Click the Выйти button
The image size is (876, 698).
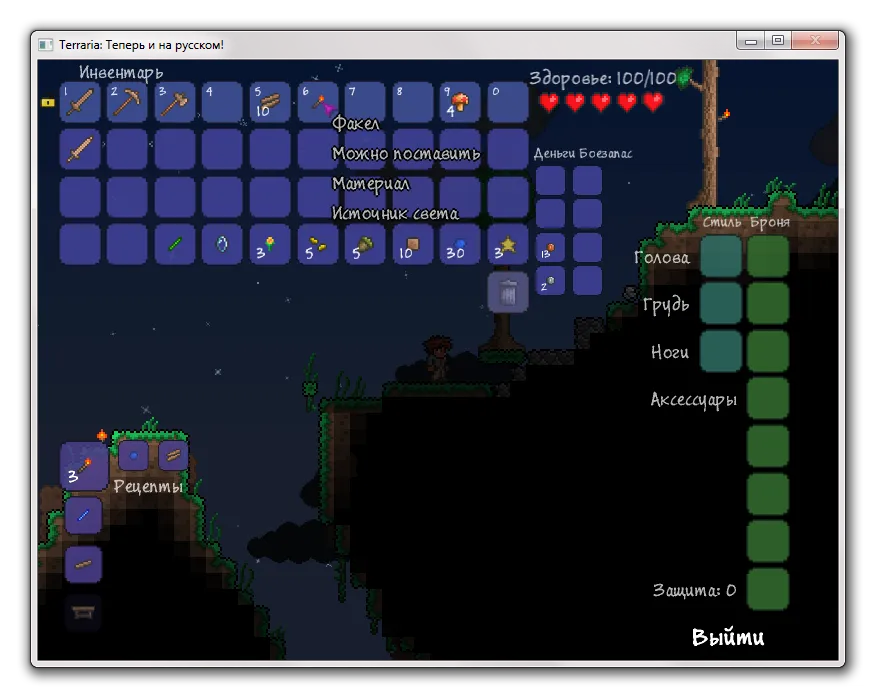tap(728, 637)
